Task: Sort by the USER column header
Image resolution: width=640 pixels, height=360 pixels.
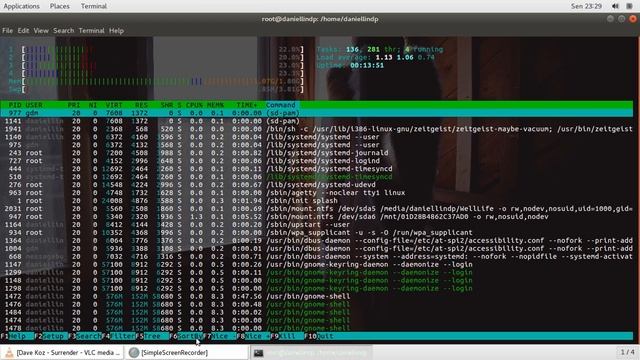Action: point(34,105)
